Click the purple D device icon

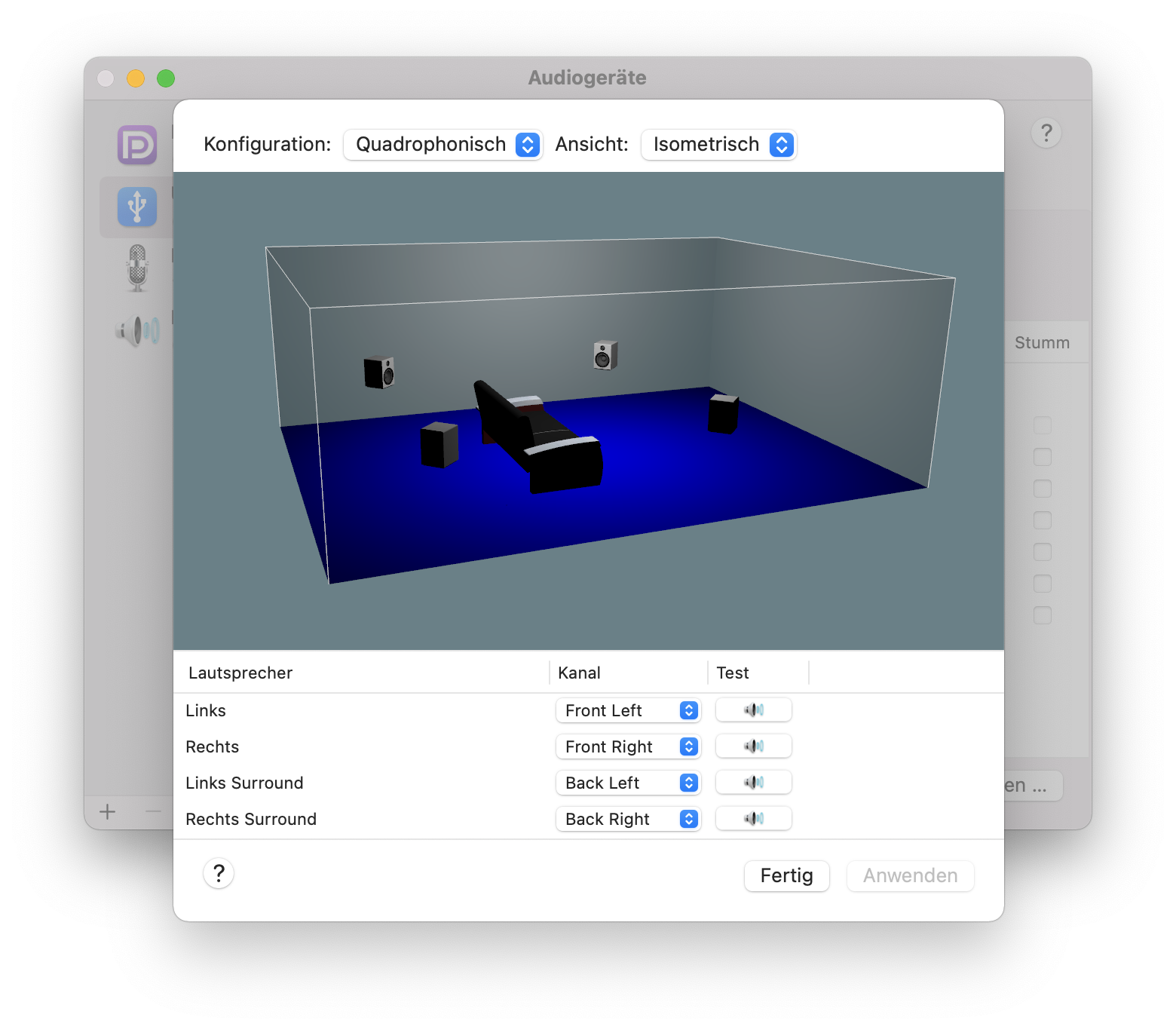137,145
